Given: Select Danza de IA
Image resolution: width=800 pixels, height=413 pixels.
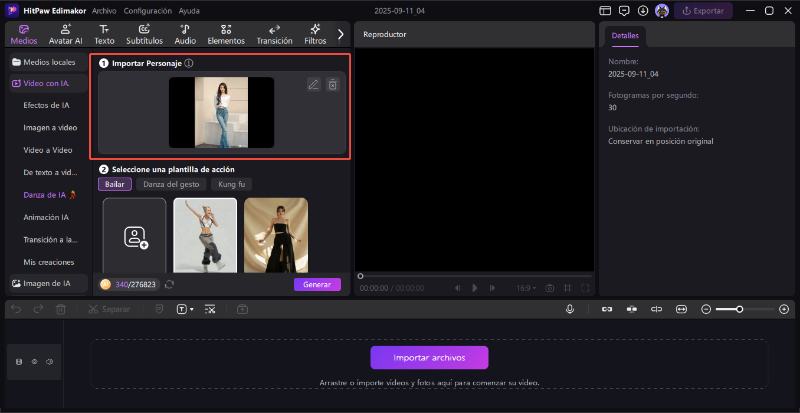Looking at the screenshot, I should (49, 195).
